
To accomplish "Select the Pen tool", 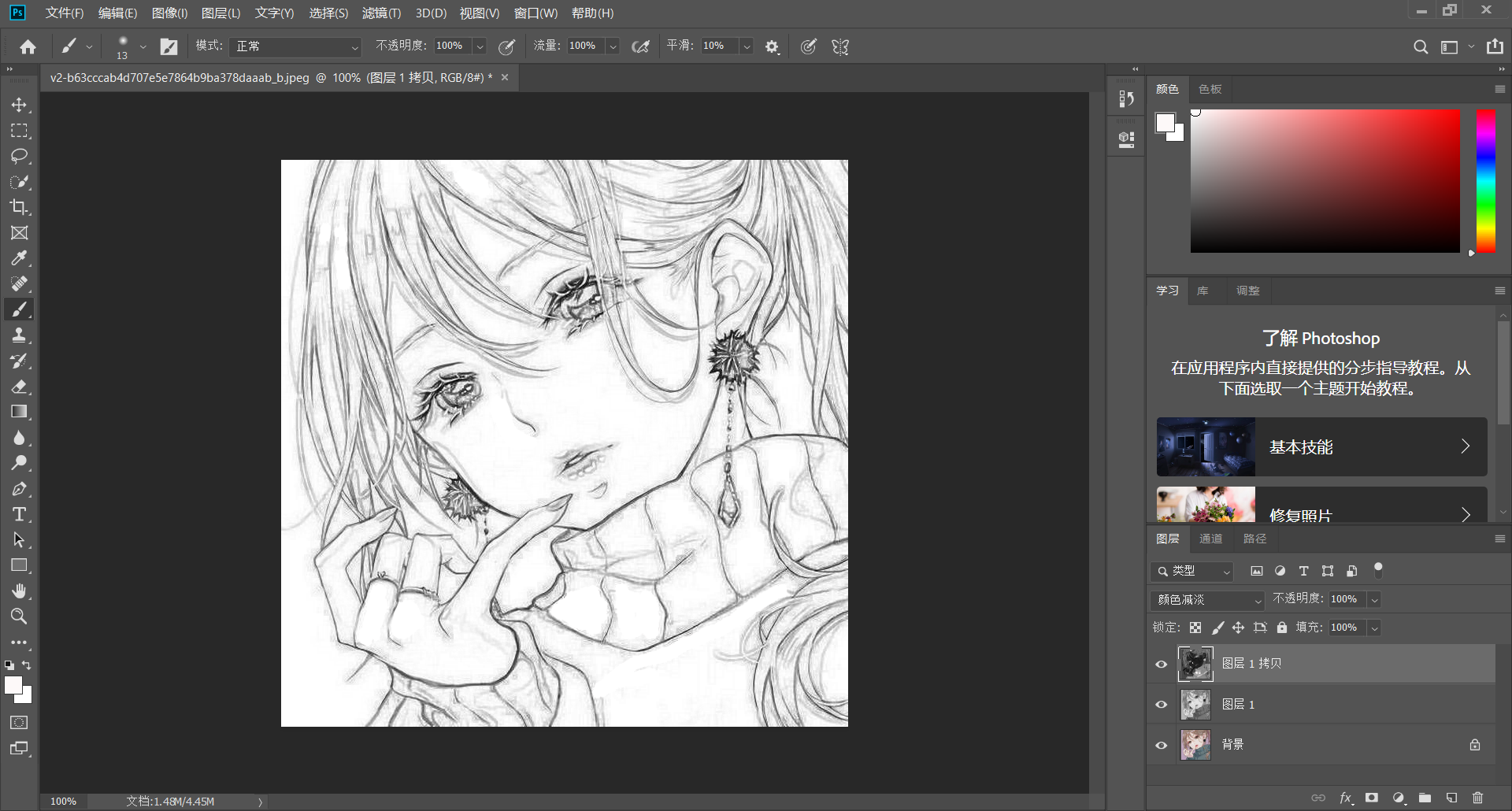I will point(19,489).
